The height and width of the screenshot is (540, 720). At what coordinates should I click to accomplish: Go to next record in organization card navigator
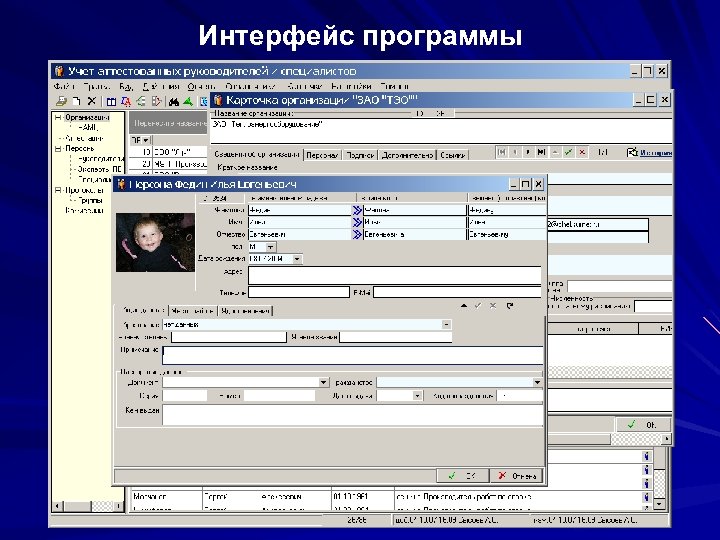[x=528, y=152]
